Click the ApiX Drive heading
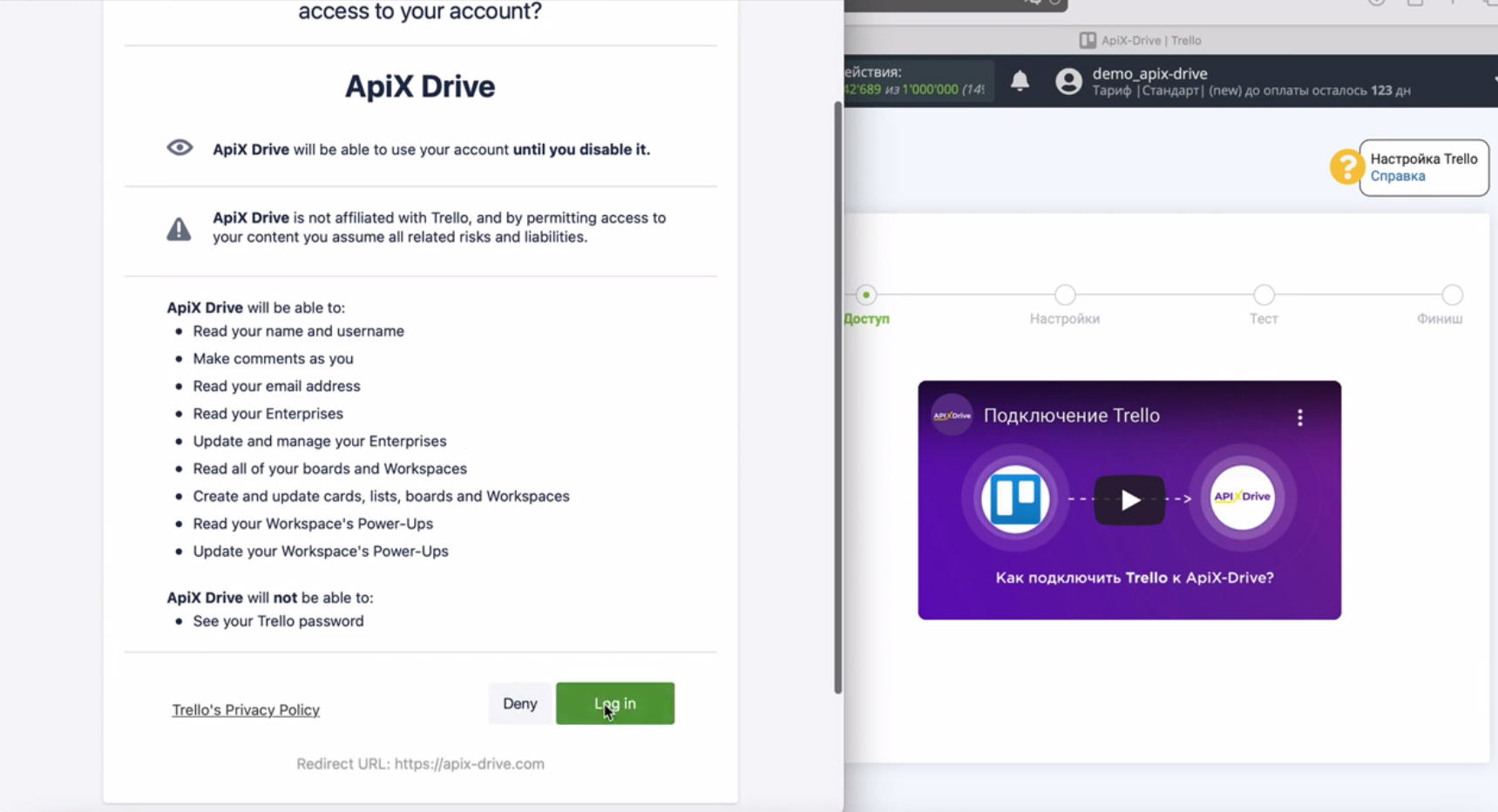 tap(420, 86)
